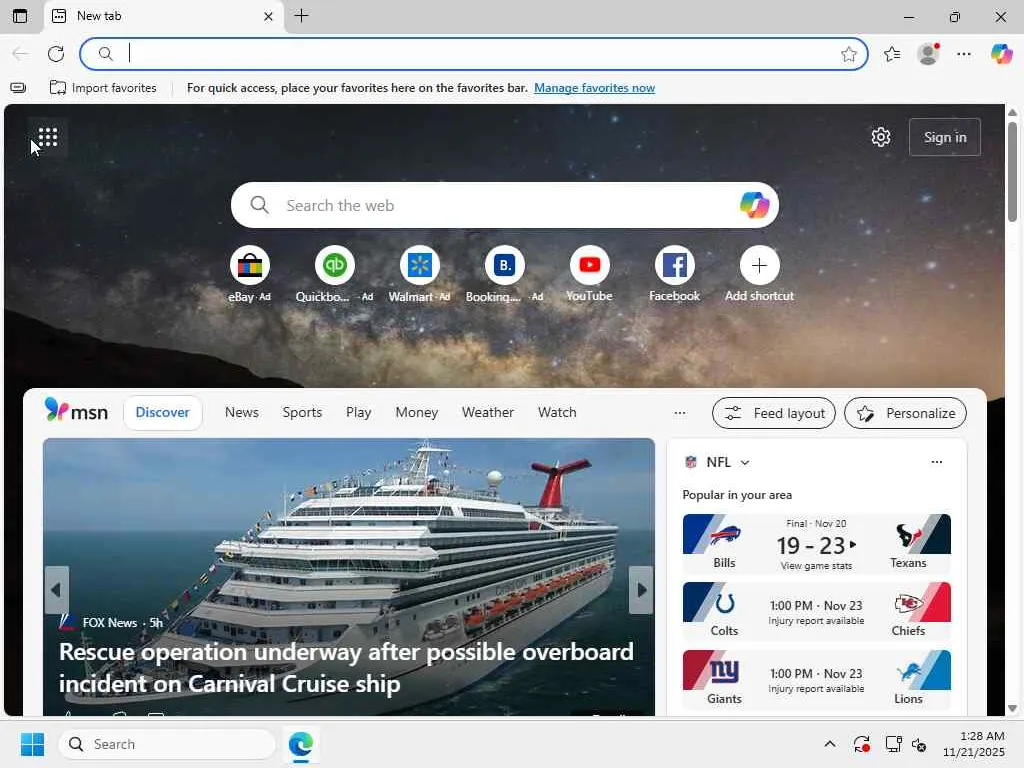Click the Edge icon on the taskbar
The width and height of the screenshot is (1024, 768).
click(x=301, y=744)
